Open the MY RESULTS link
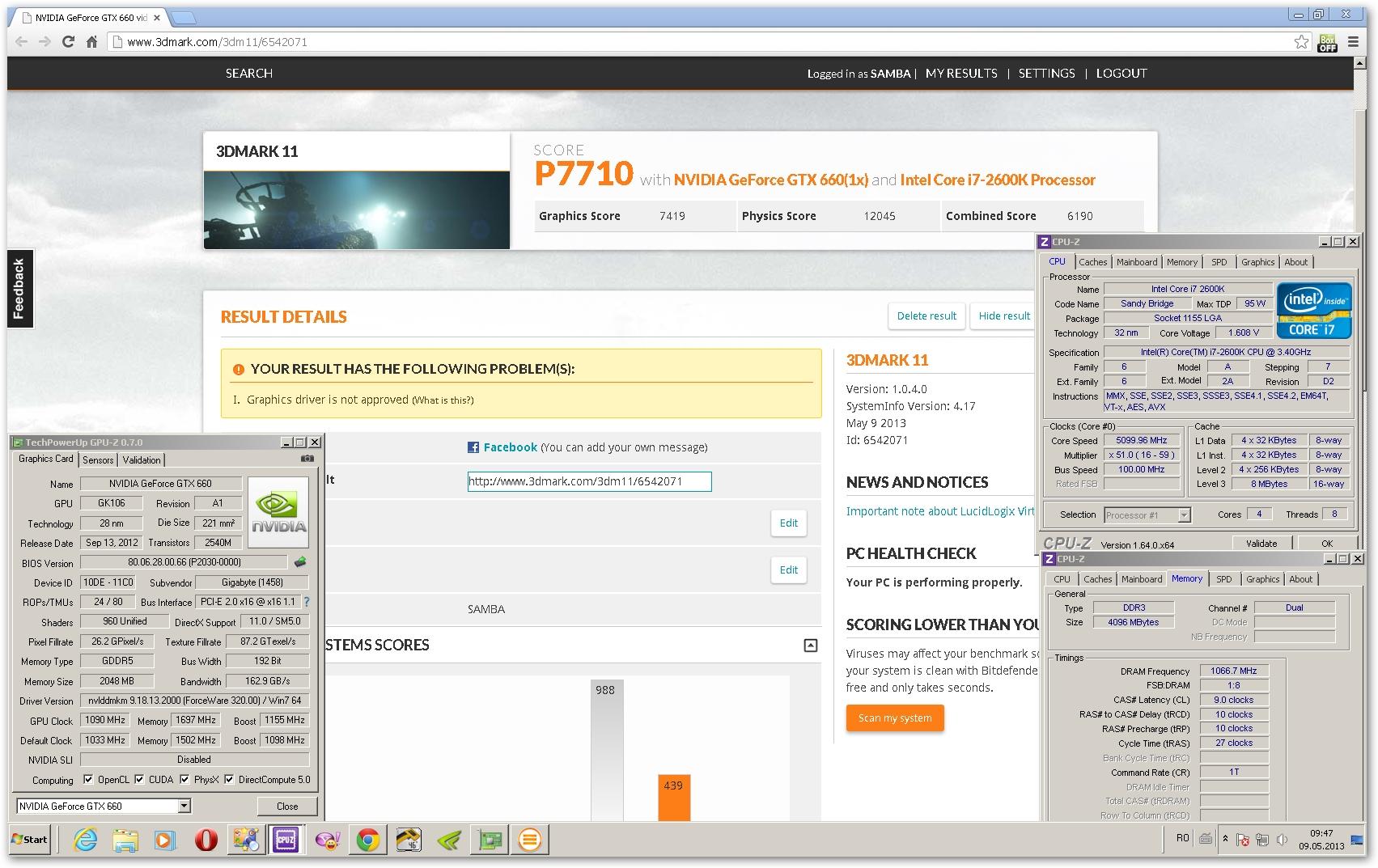This screenshot has width=1378, height=868. (x=961, y=73)
